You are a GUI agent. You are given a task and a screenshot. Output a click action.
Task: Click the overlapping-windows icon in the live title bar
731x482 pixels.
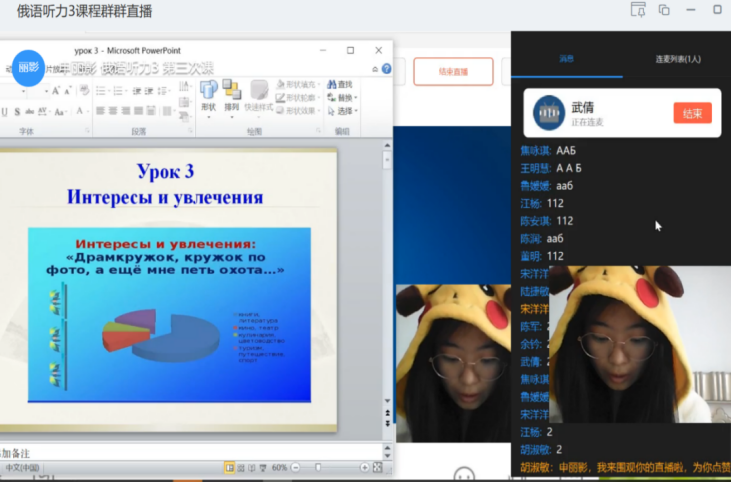click(664, 10)
